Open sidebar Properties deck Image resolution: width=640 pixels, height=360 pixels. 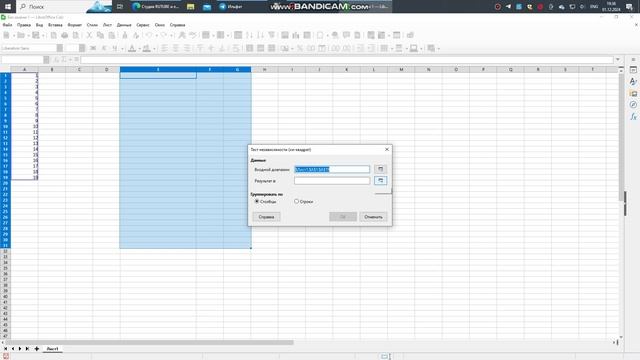pos(633,70)
